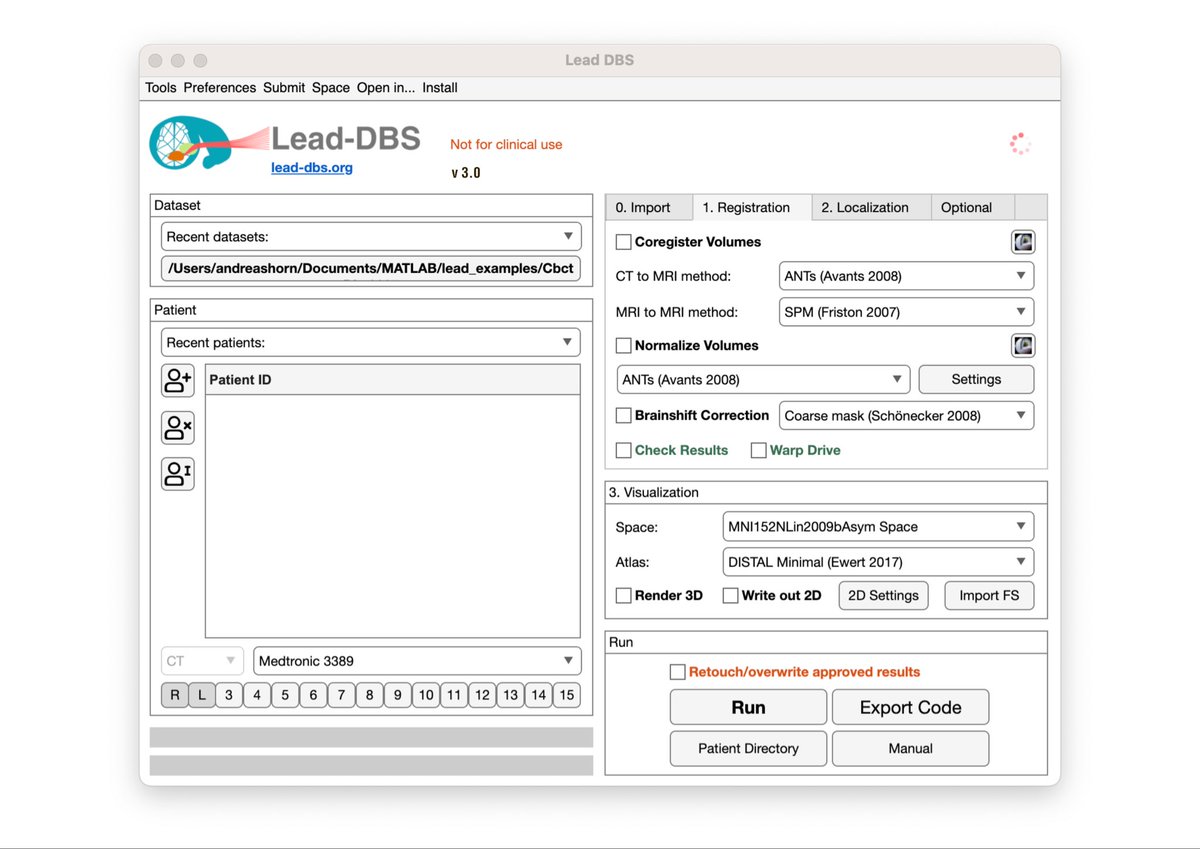The width and height of the screenshot is (1200, 849).
Task: Click the Import FS button
Action: pyautogui.click(x=989, y=595)
